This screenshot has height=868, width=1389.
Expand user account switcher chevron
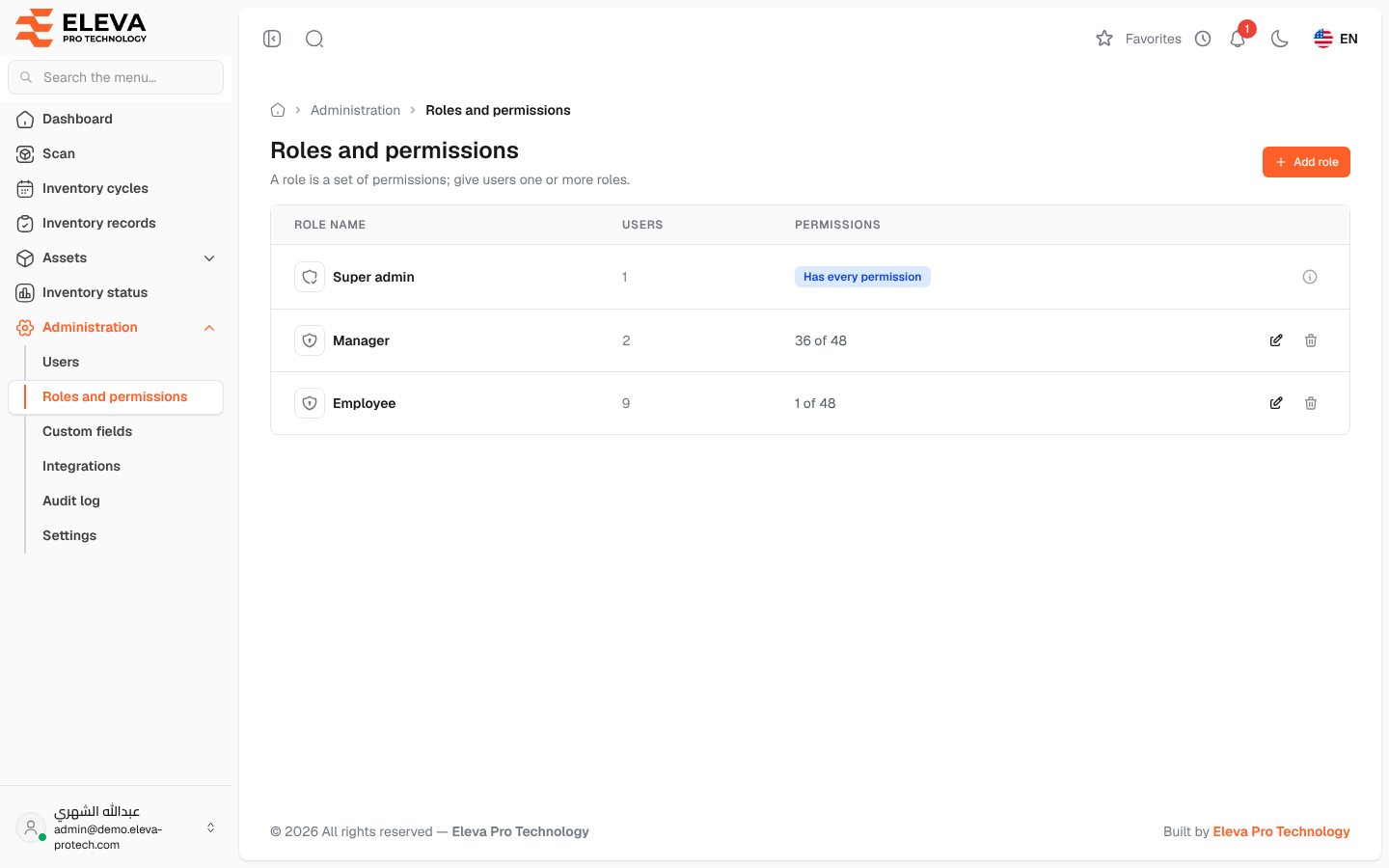pyautogui.click(x=210, y=827)
